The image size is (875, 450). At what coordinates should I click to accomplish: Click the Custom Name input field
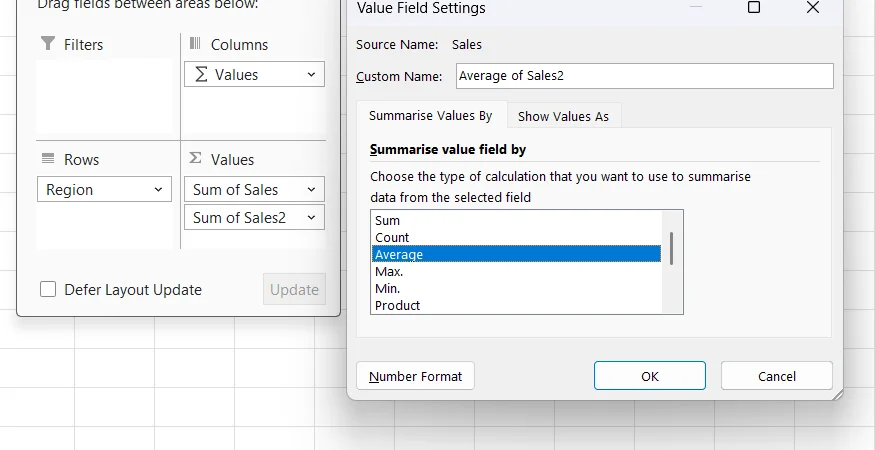coord(645,75)
